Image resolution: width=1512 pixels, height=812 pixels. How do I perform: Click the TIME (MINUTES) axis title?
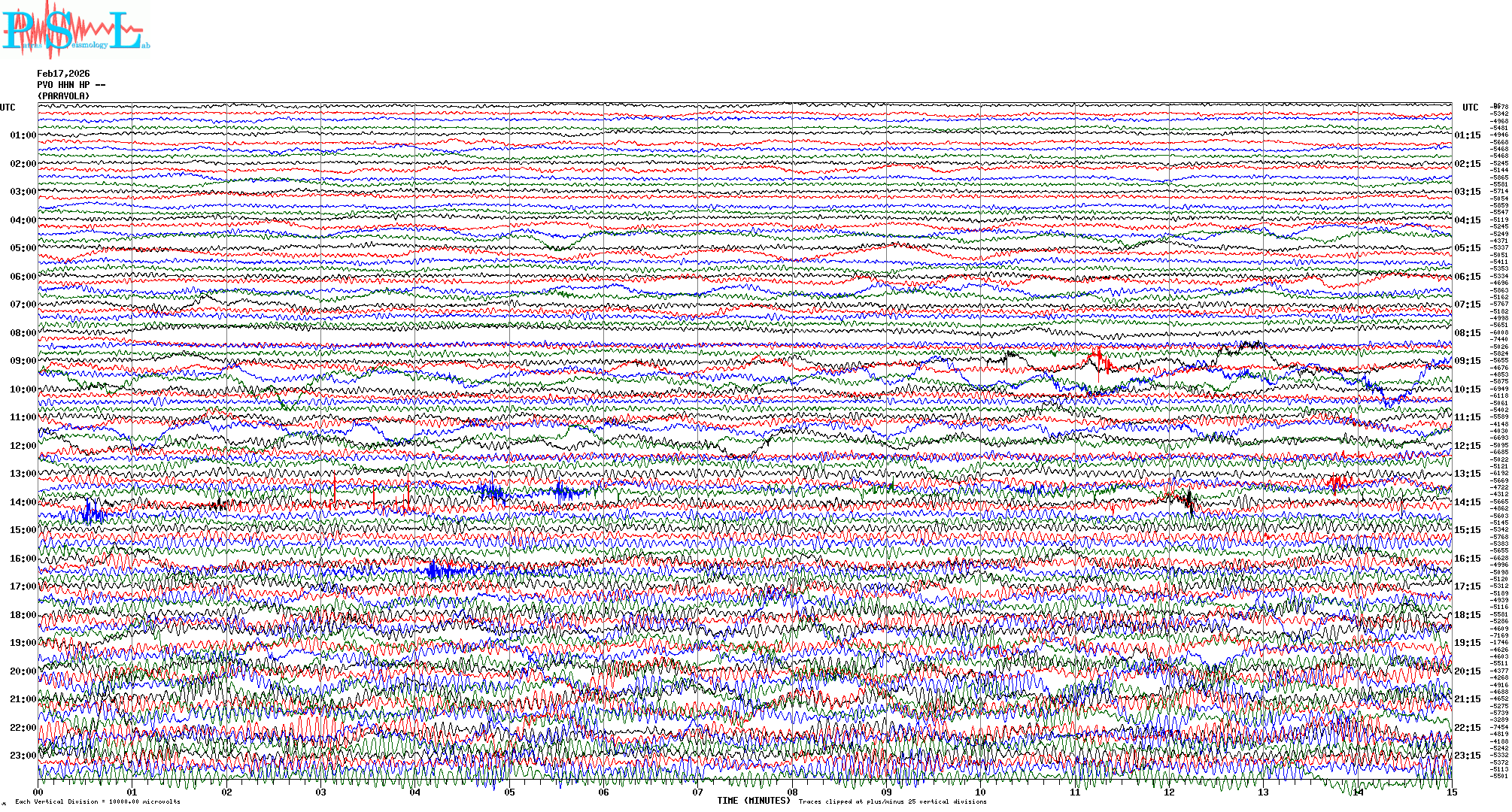click(x=754, y=801)
